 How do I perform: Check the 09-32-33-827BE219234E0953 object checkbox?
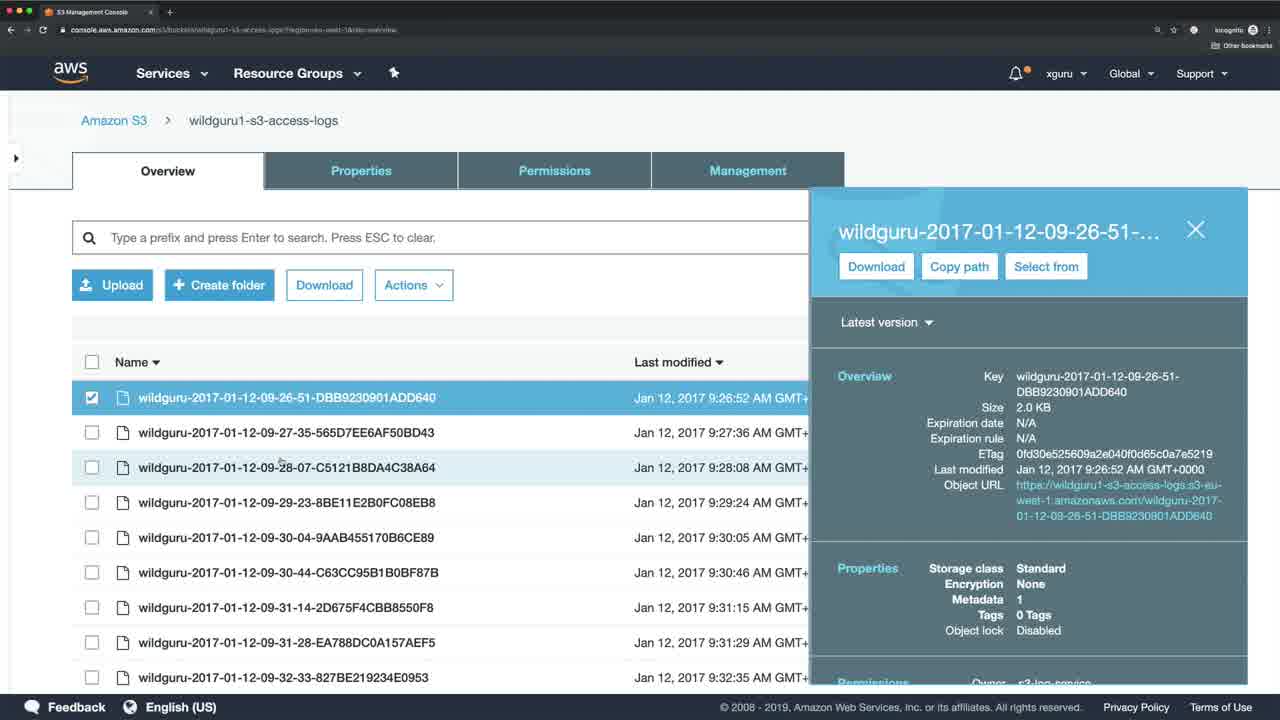92,678
